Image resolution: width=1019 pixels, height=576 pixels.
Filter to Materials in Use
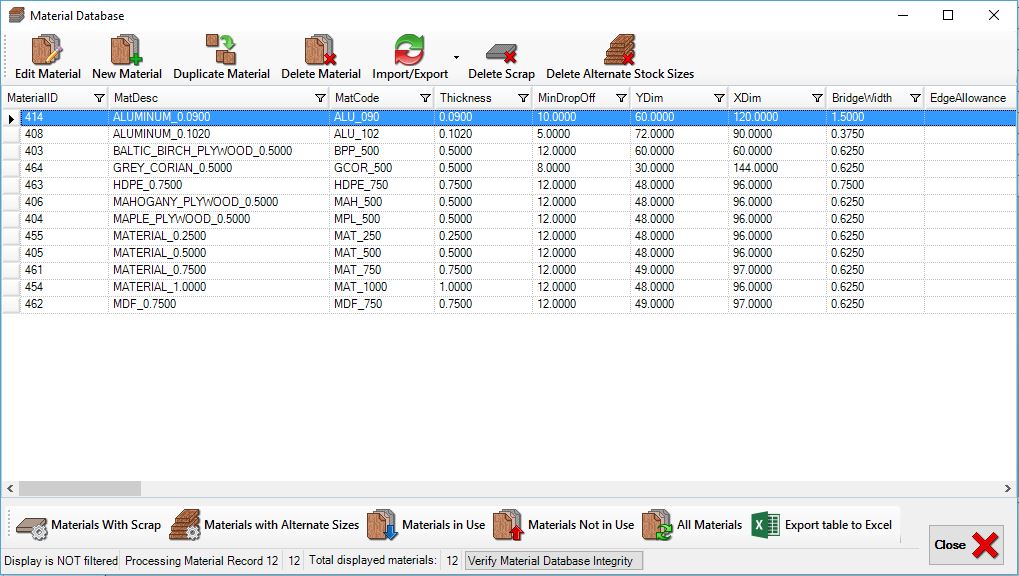tap(426, 524)
